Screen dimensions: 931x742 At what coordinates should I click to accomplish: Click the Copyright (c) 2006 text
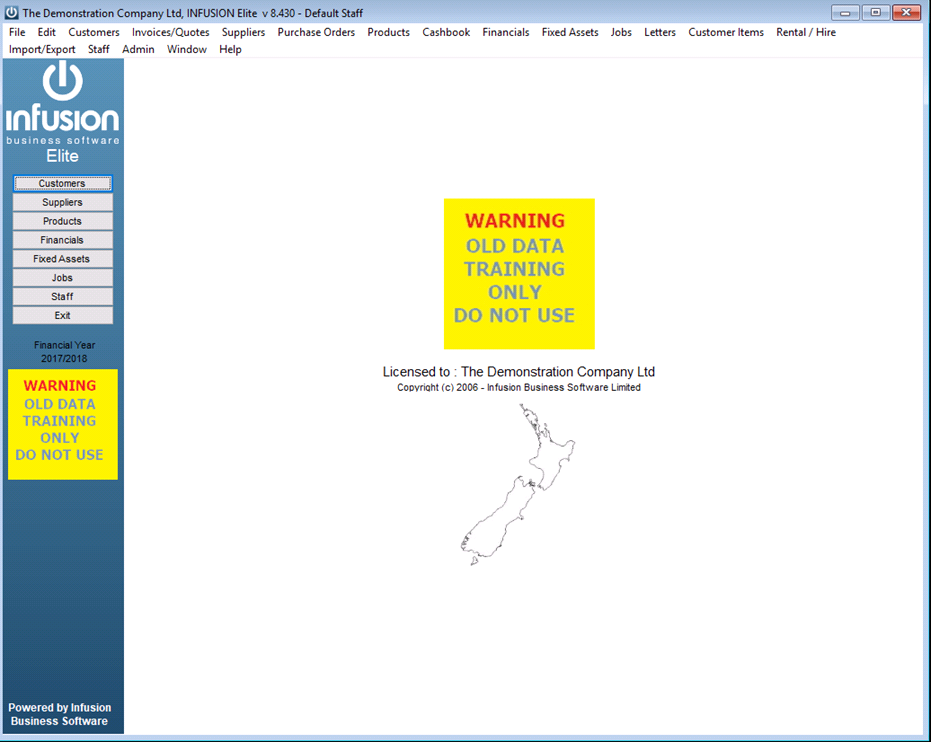coord(518,387)
